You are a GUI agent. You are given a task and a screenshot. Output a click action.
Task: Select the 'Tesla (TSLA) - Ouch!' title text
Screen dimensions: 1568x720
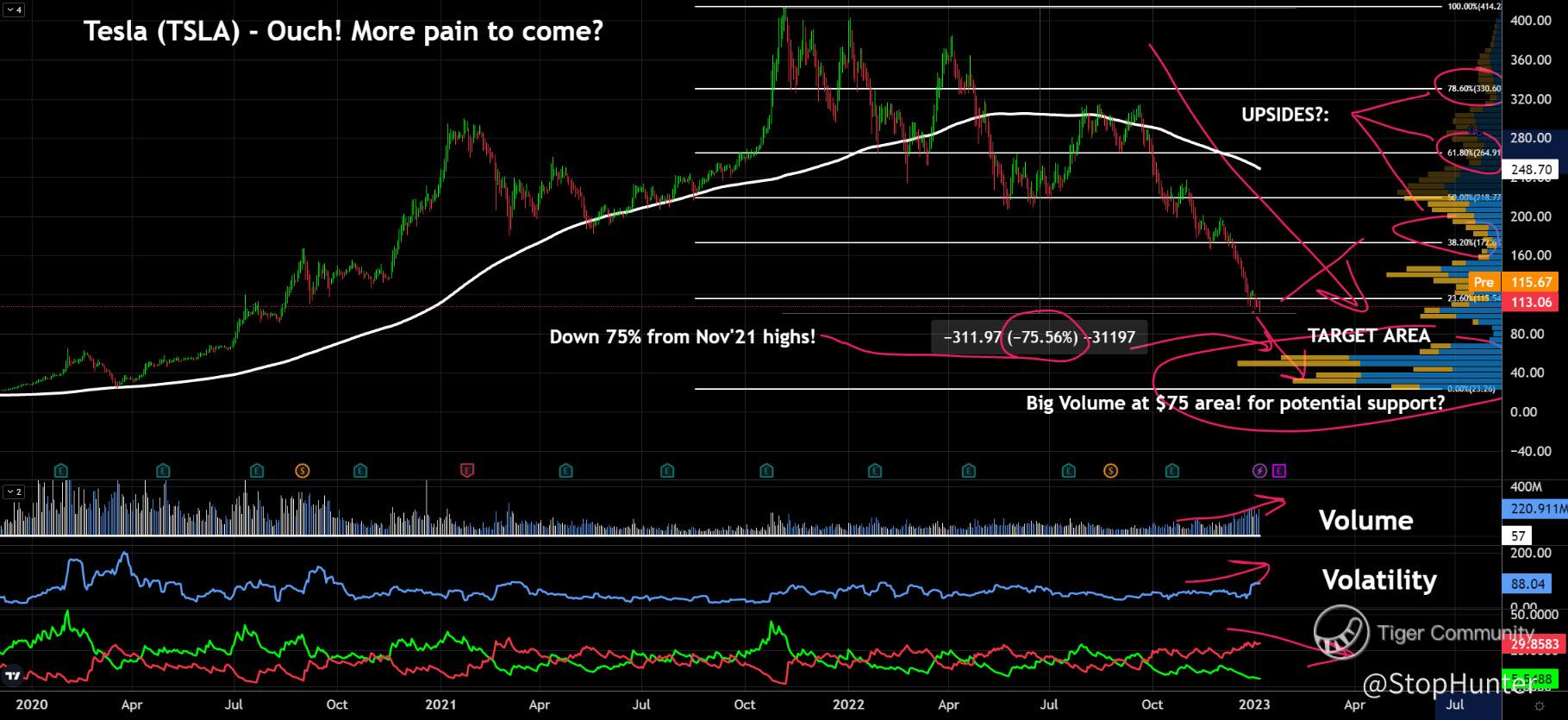click(343, 33)
